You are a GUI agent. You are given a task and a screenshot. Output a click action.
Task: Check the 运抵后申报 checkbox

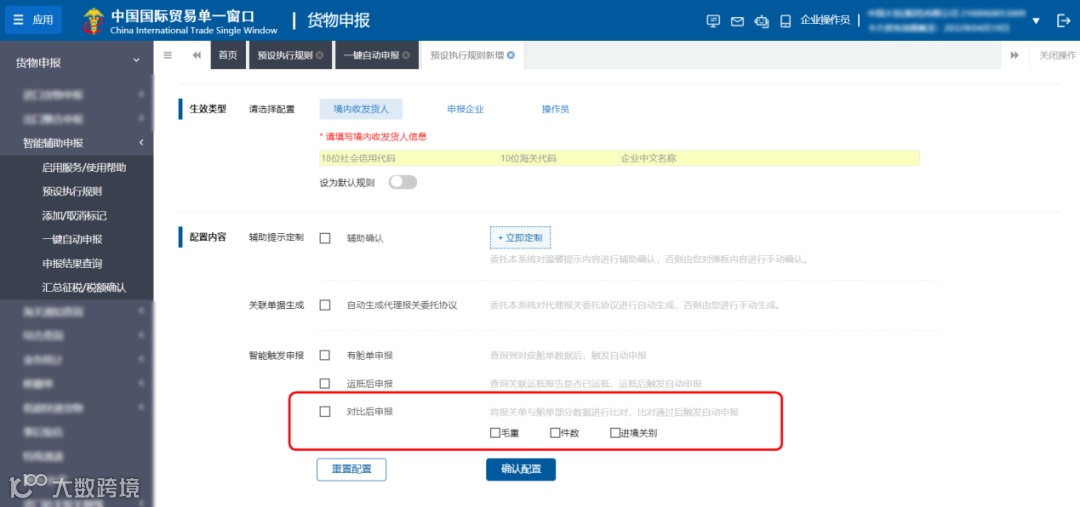pos(325,383)
